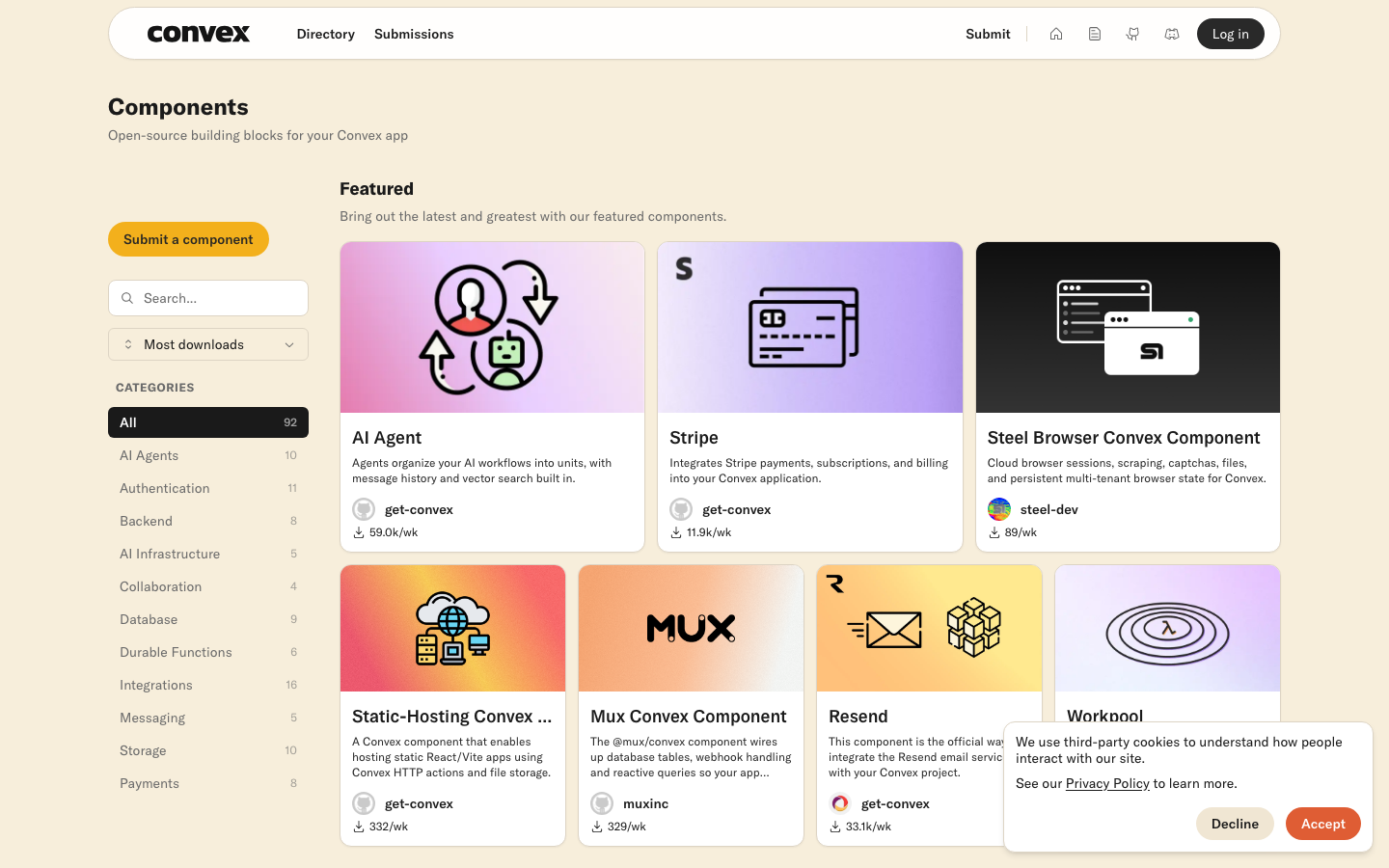The width and height of the screenshot is (1389, 868).
Task: Open the Resend card title
Action: [858, 717]
